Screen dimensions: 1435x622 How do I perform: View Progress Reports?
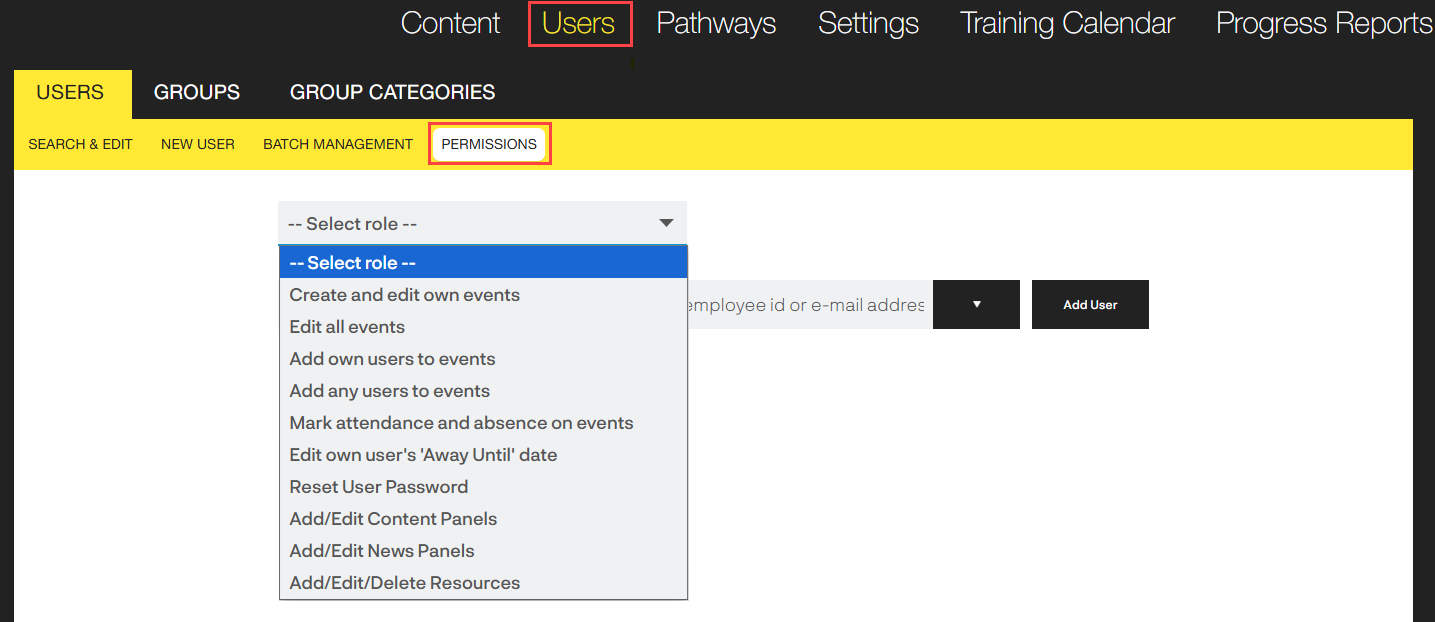[x=1323, y=24]
